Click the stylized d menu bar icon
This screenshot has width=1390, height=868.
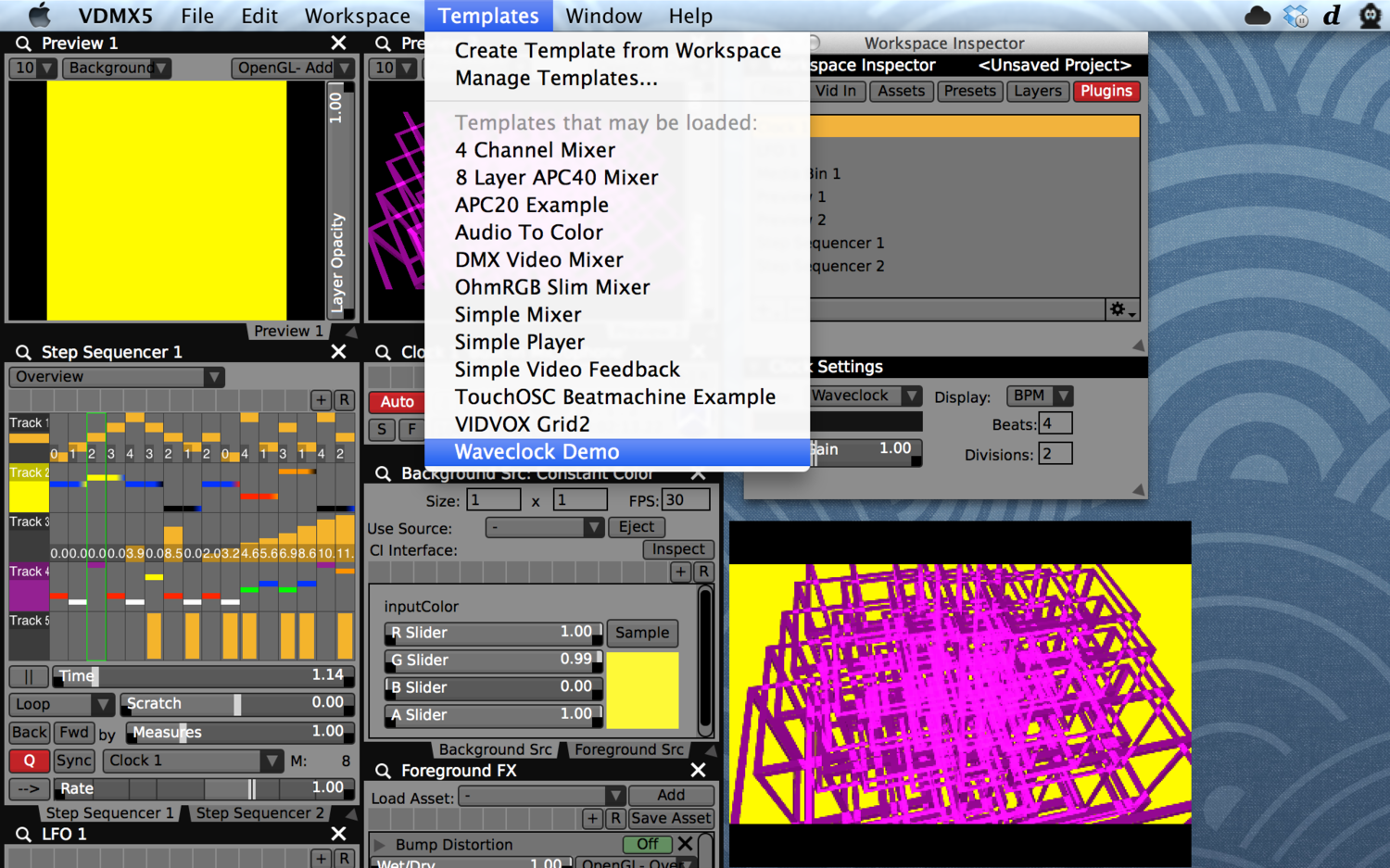[x=1333, y=16]
